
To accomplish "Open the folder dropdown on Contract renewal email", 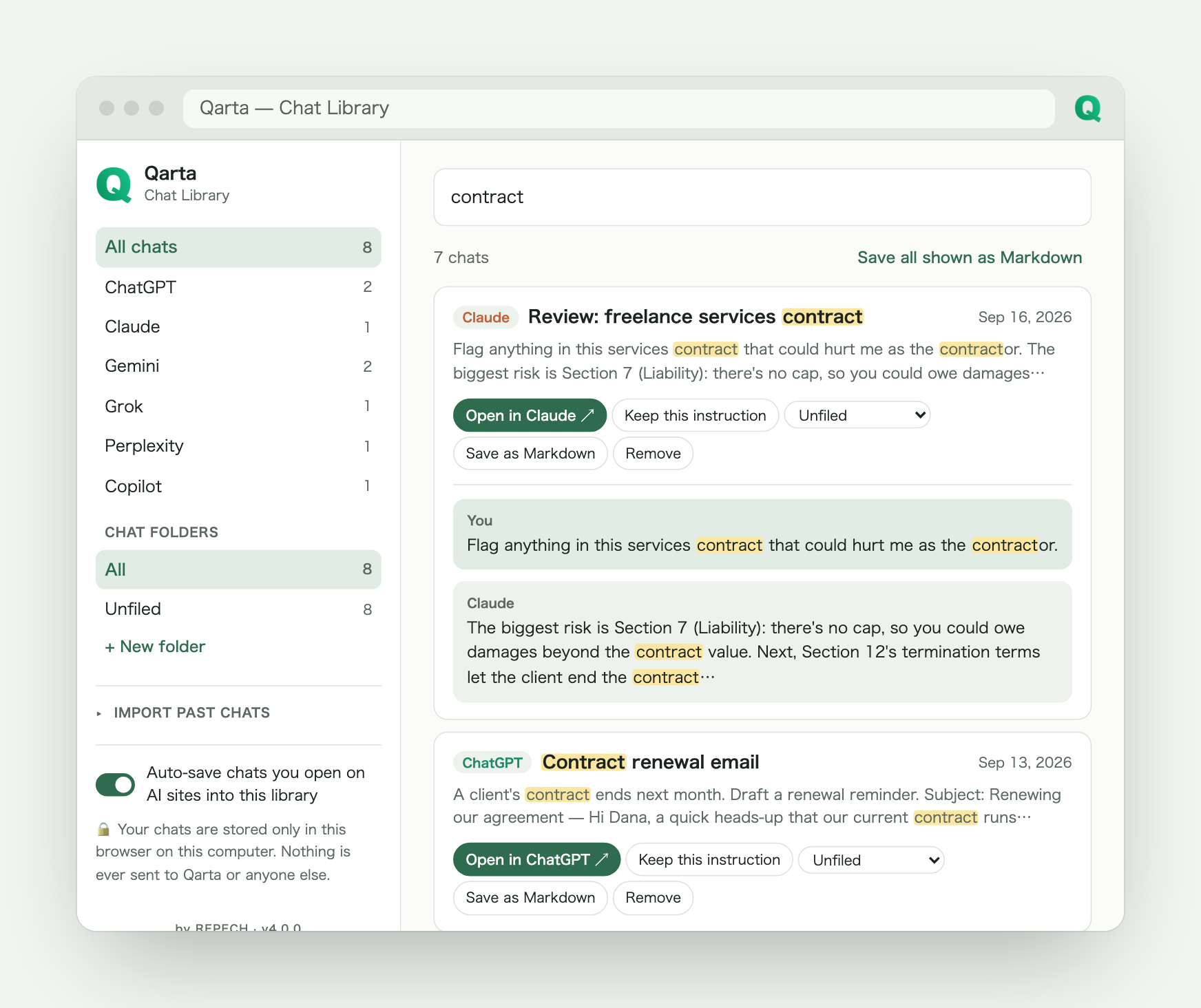I will coord(871,860).
